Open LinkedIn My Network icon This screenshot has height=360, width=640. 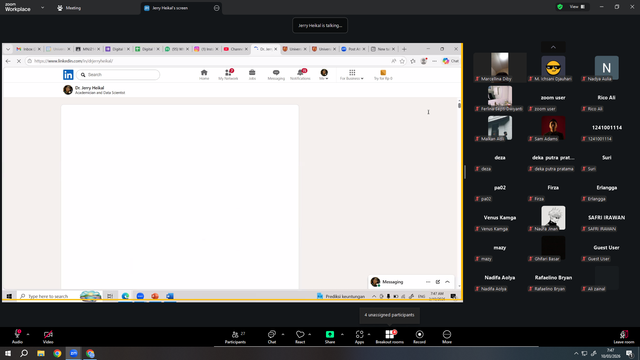228,74
